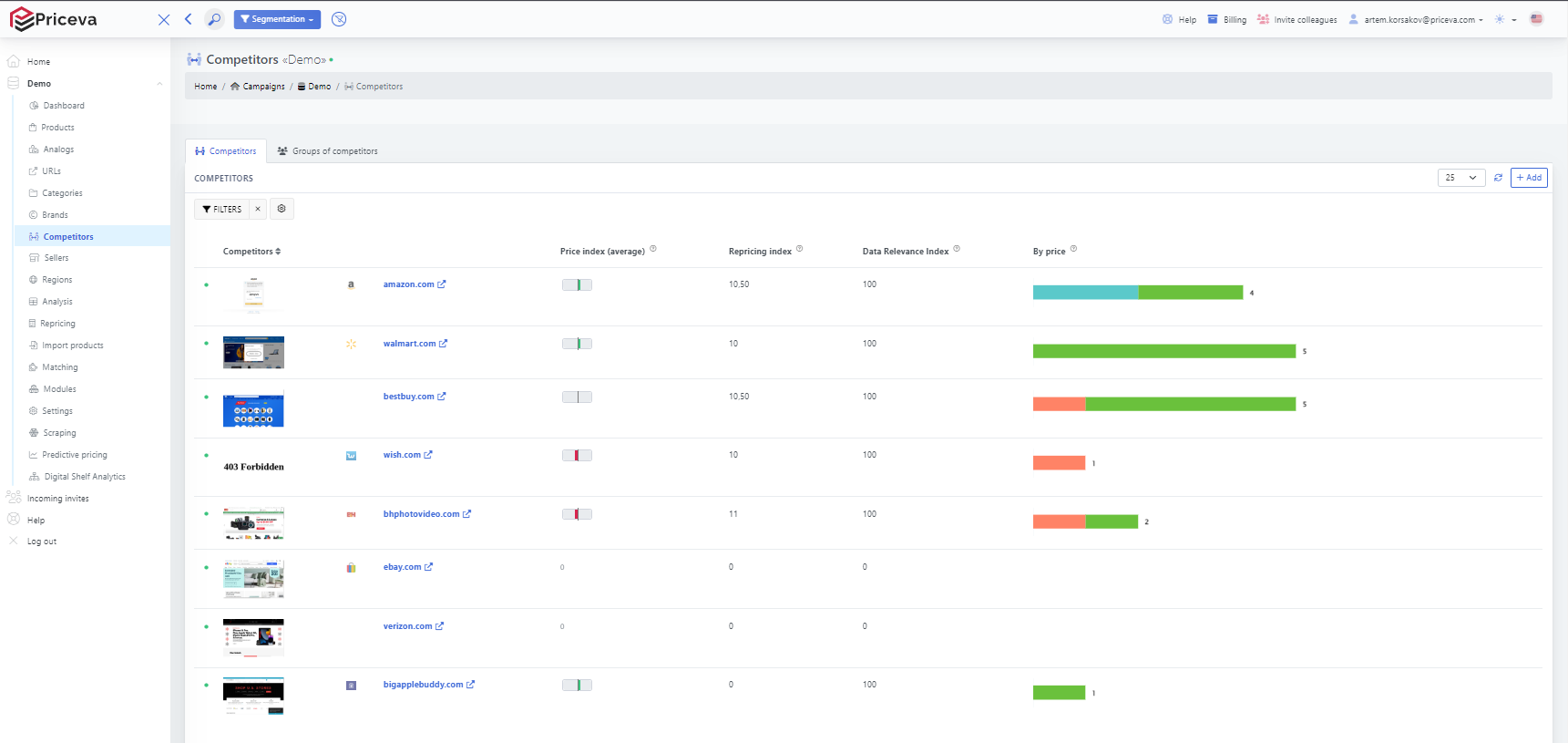Screen dimensions: 1568x743
Task: Open table settings gear icon
Action: pos(282,209)
